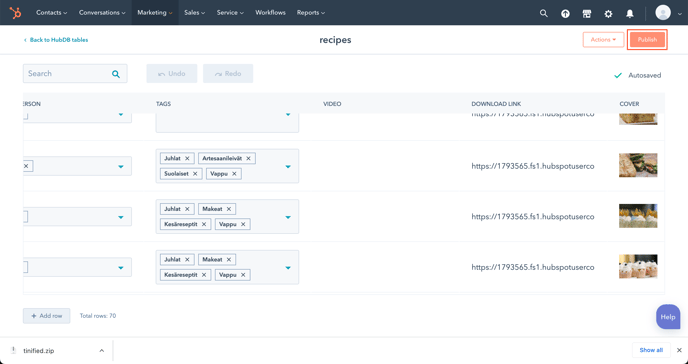Click the Tags column header
Viewport: 688px width, 364px height.
[x=164, y=104]
